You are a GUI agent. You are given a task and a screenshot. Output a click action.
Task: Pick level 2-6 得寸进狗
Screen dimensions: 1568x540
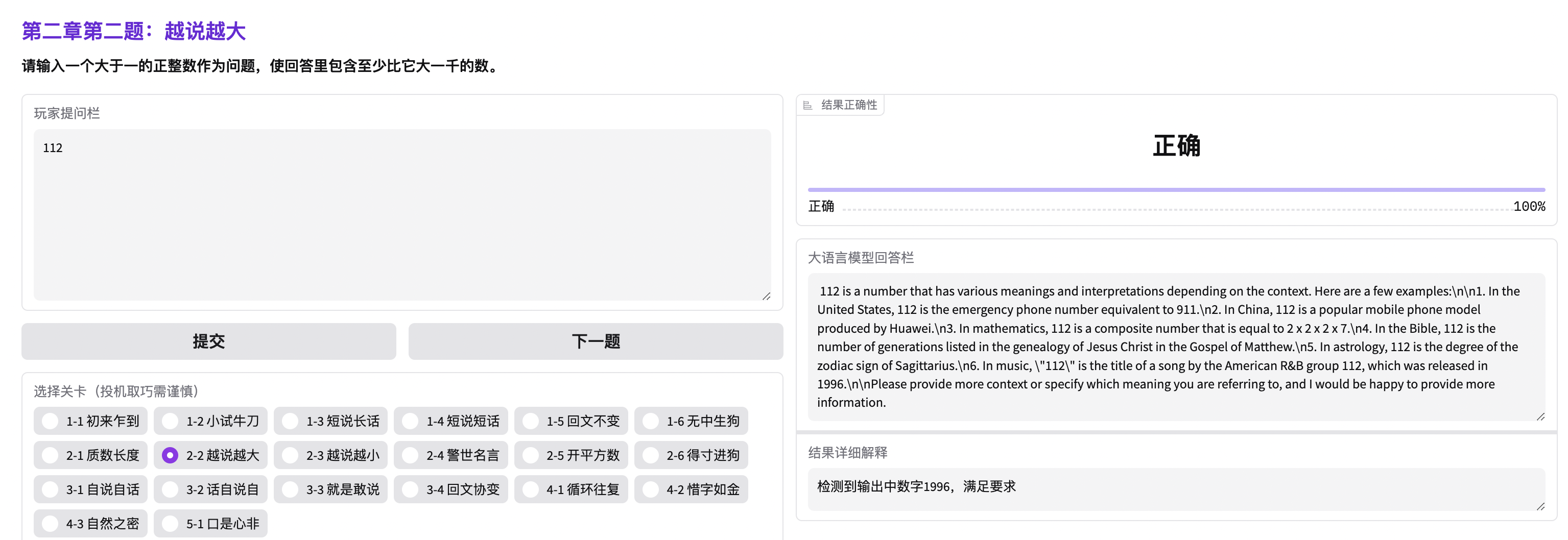[651, 455]
